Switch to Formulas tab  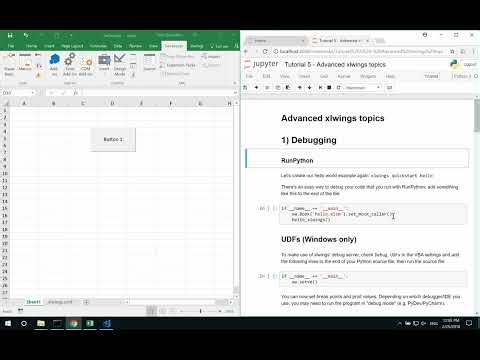click(98, 46)
